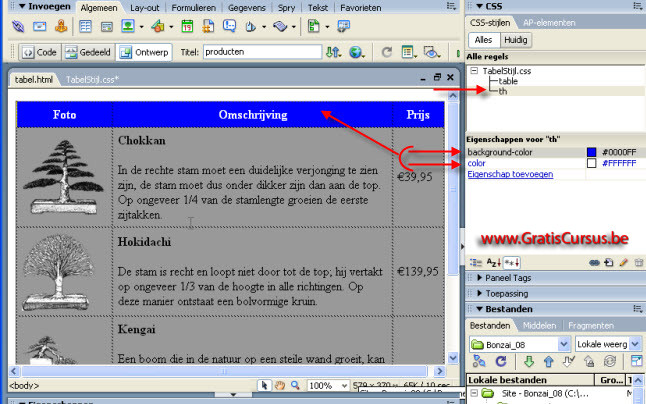The height and width of the screenshot is (404, 646).
Task: Connect to remote host icon in Bestanden
Action: pyautogui.click(x=479, y=362)
